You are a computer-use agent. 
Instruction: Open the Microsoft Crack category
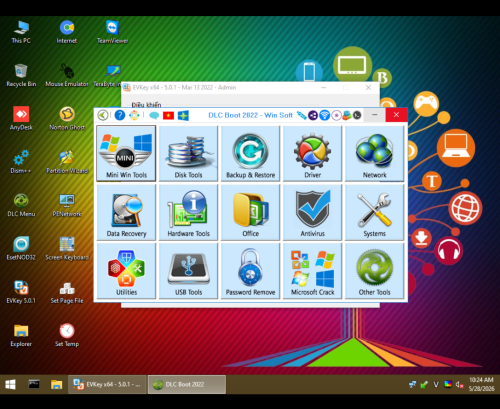(312, 271)
